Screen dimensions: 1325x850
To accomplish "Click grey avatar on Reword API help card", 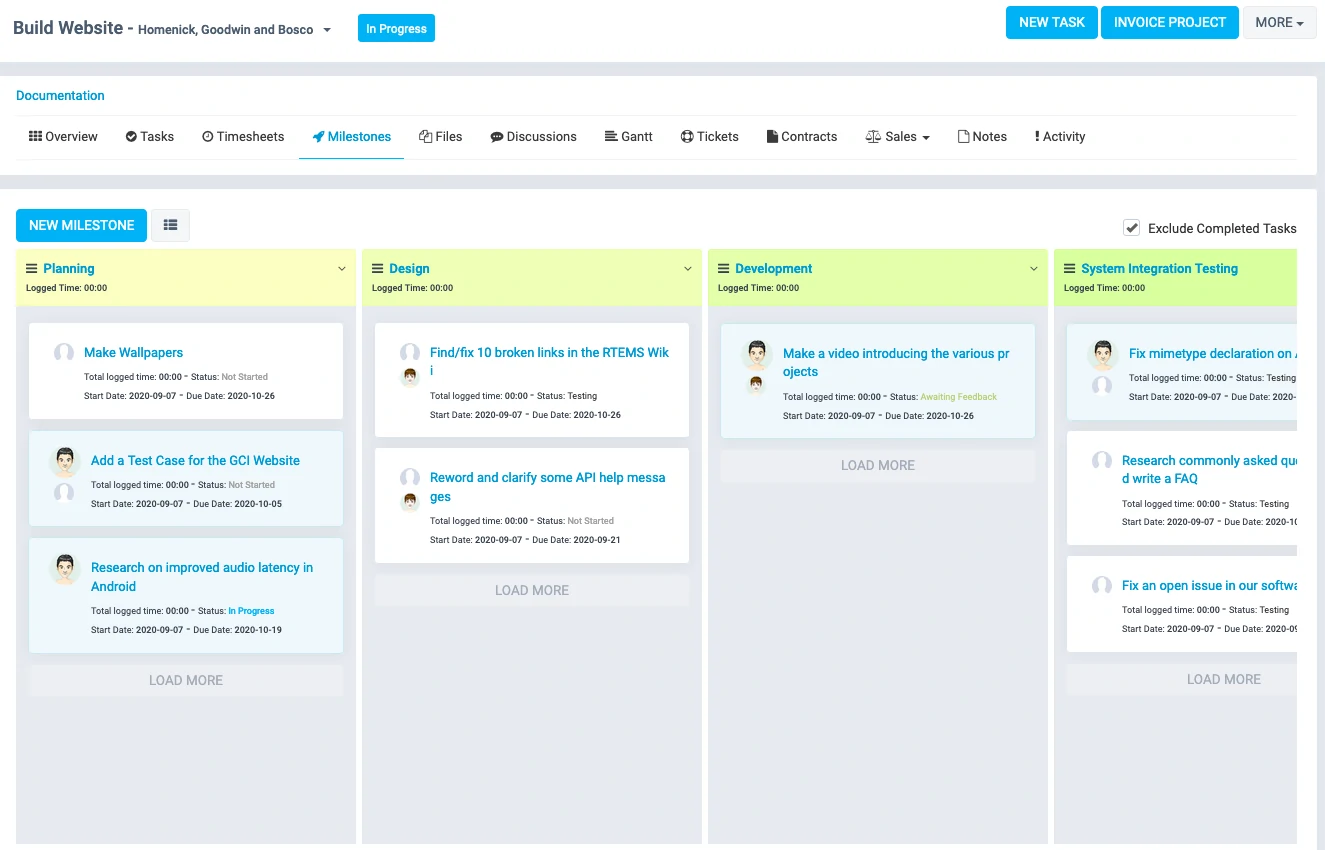I will pos(410,478).
